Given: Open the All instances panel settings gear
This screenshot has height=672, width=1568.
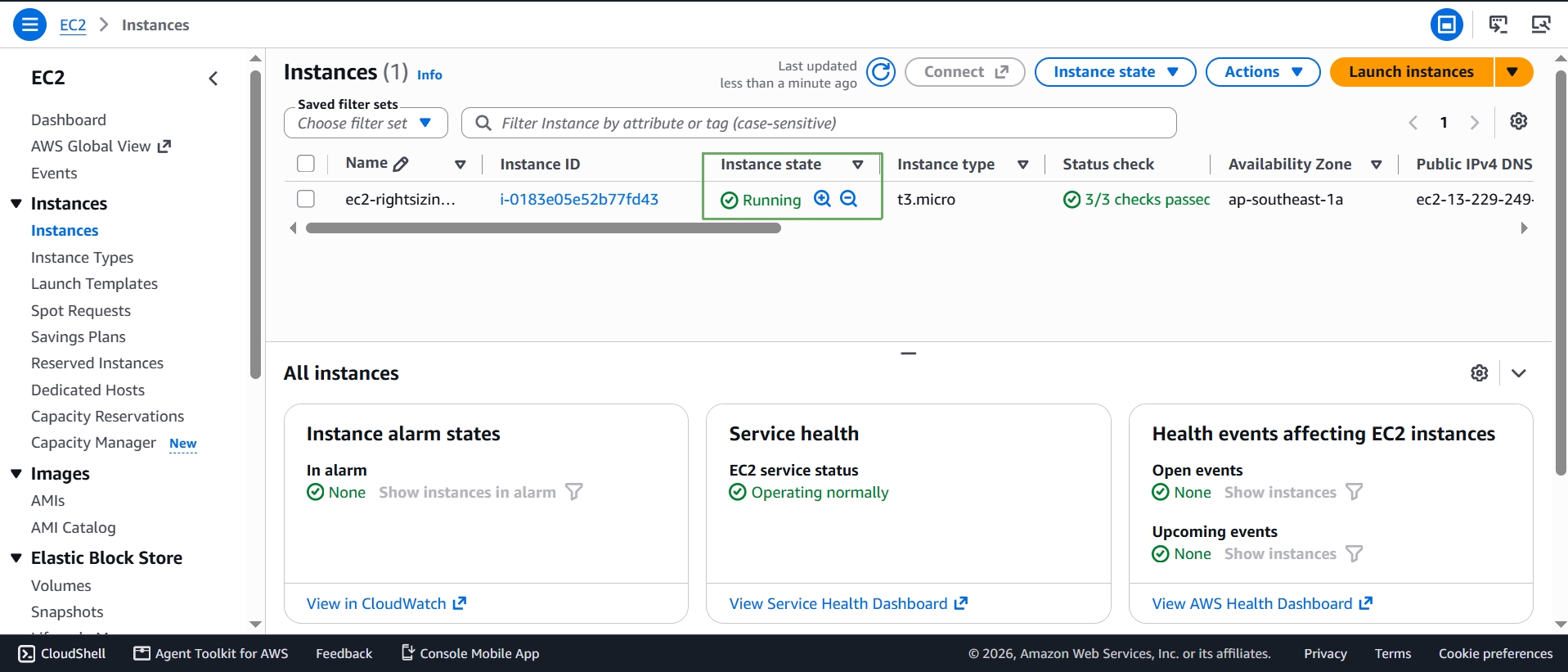Looking at the screenshot, I should click(1480, 373).
